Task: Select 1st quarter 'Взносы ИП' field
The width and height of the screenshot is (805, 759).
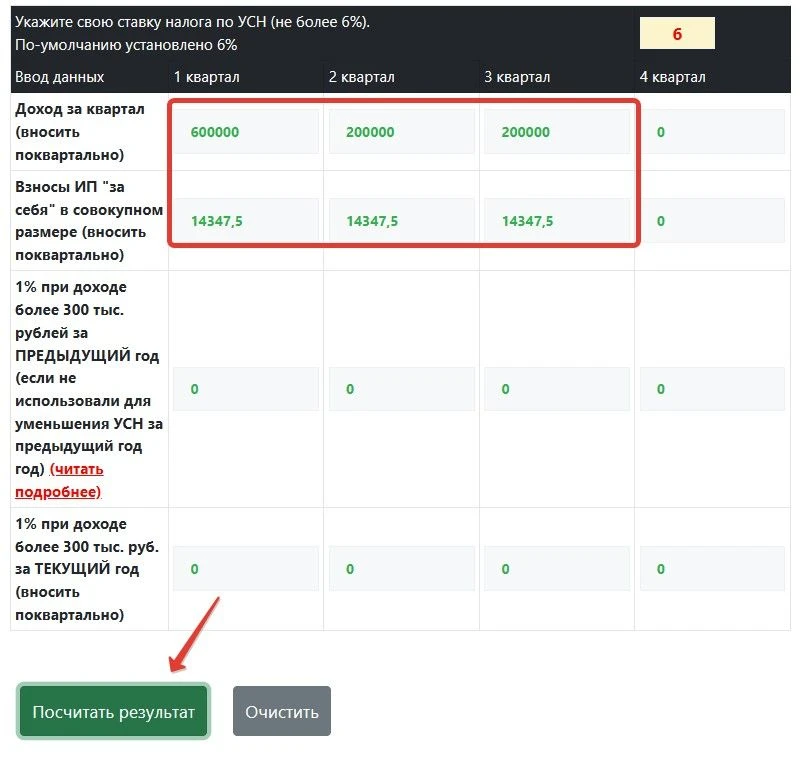Action: pos(246,221)
